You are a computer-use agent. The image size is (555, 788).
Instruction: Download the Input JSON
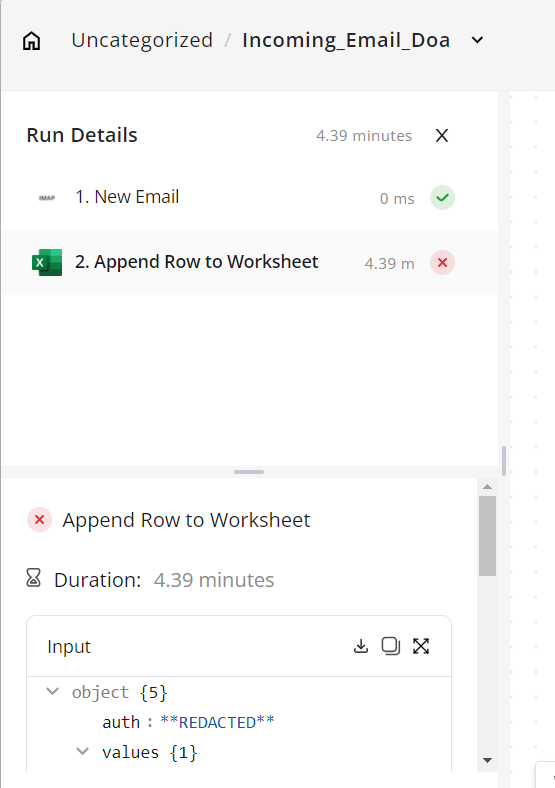(x=361, y=646)
